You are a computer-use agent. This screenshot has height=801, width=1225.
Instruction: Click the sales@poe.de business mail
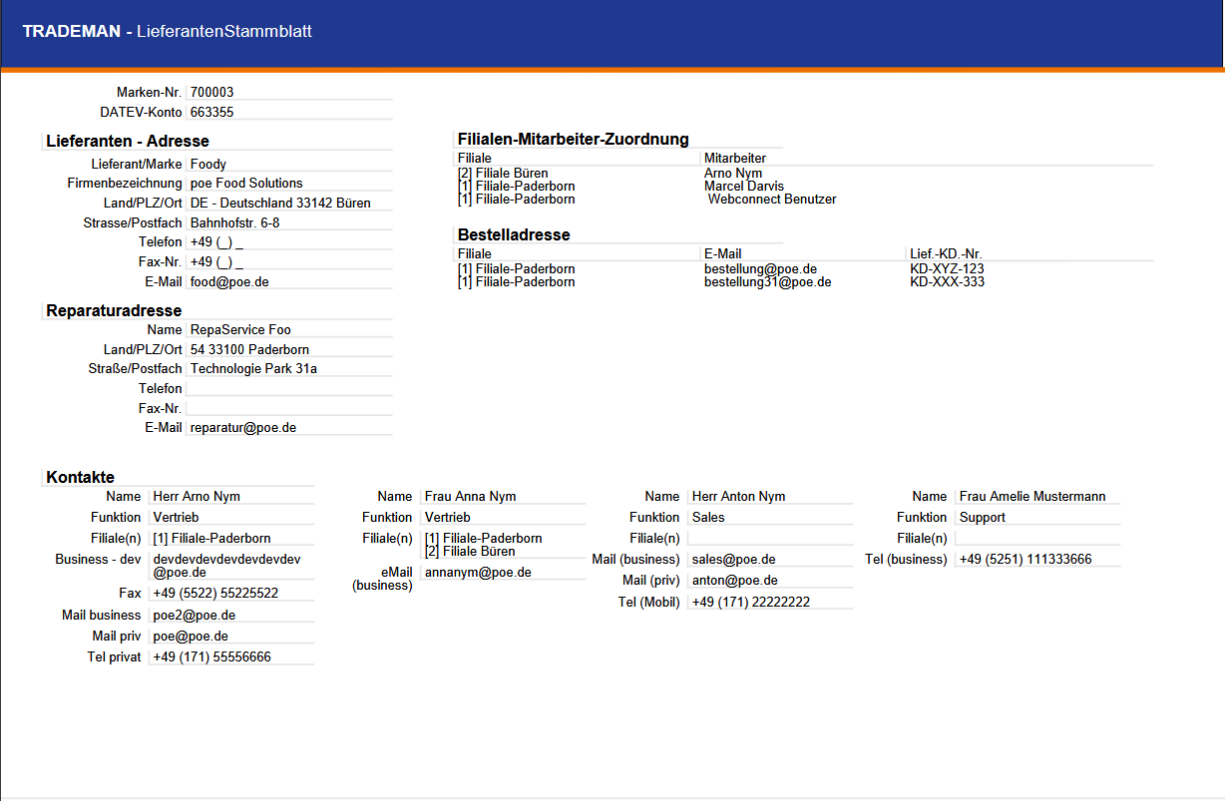click(734, 559)
